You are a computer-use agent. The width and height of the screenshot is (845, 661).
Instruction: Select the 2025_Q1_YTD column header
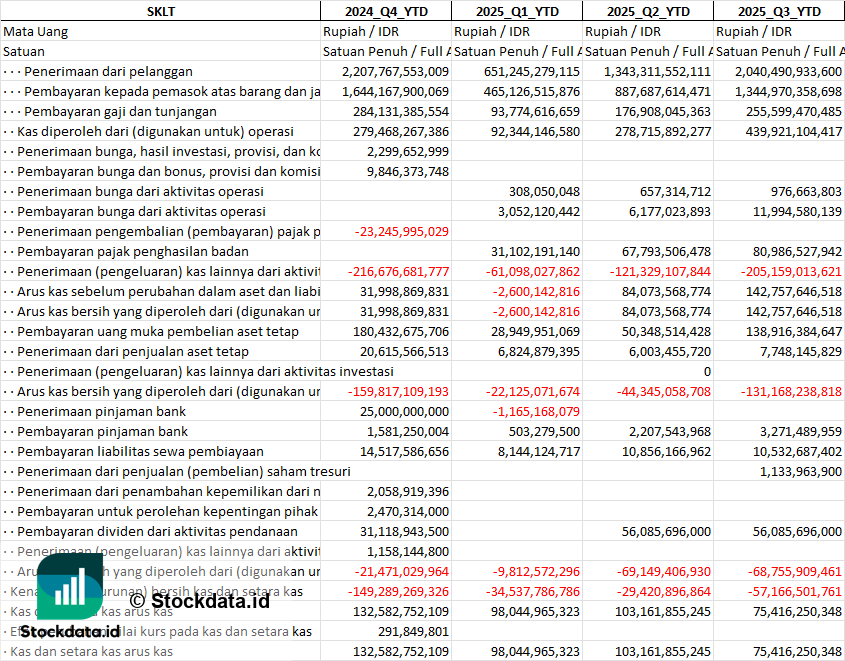pos(516,11)
